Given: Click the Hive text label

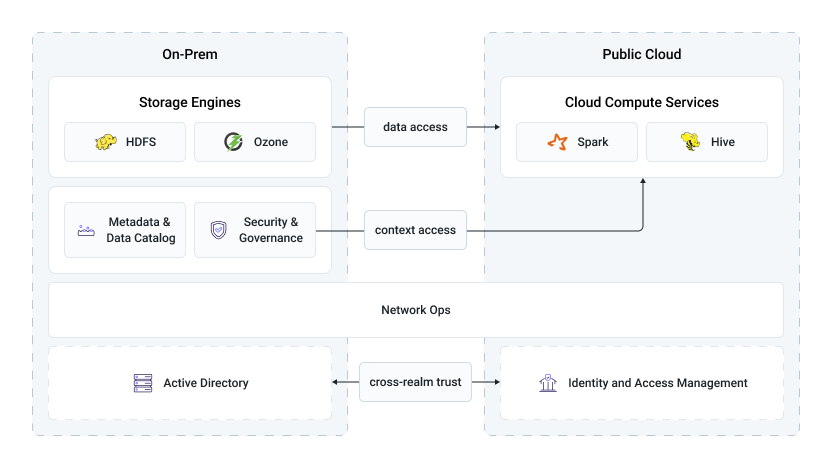Looking at the screenshot, I should [x=722, y=142].
